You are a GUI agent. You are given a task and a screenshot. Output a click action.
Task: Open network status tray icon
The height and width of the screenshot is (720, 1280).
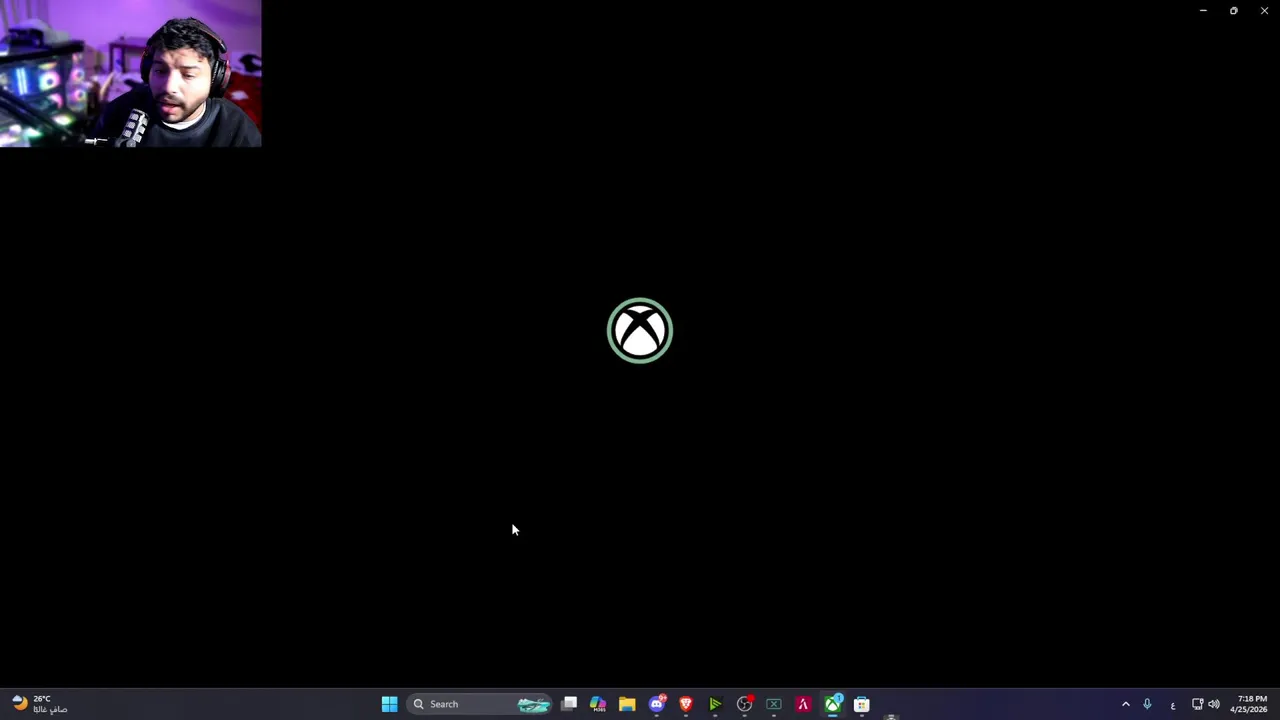tap(1197, 704)
